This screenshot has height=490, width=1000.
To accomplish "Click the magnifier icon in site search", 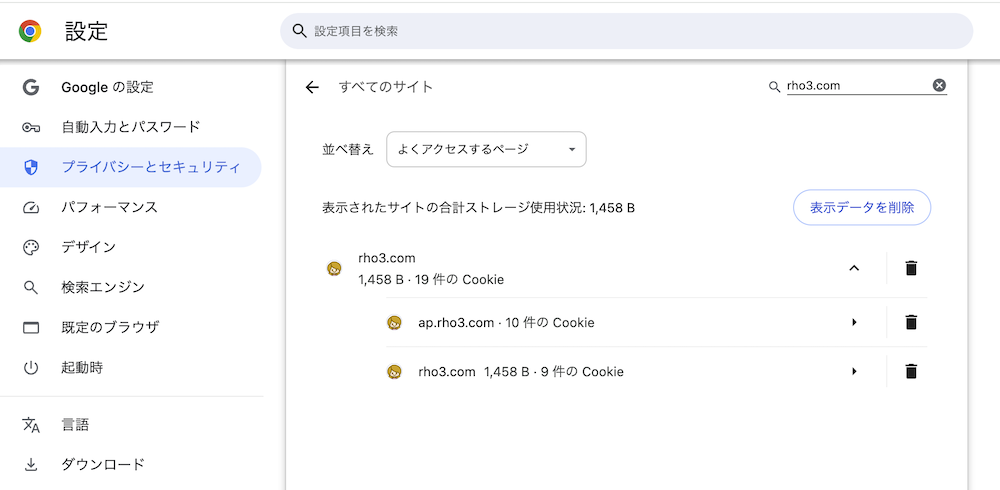I will 774,87.
